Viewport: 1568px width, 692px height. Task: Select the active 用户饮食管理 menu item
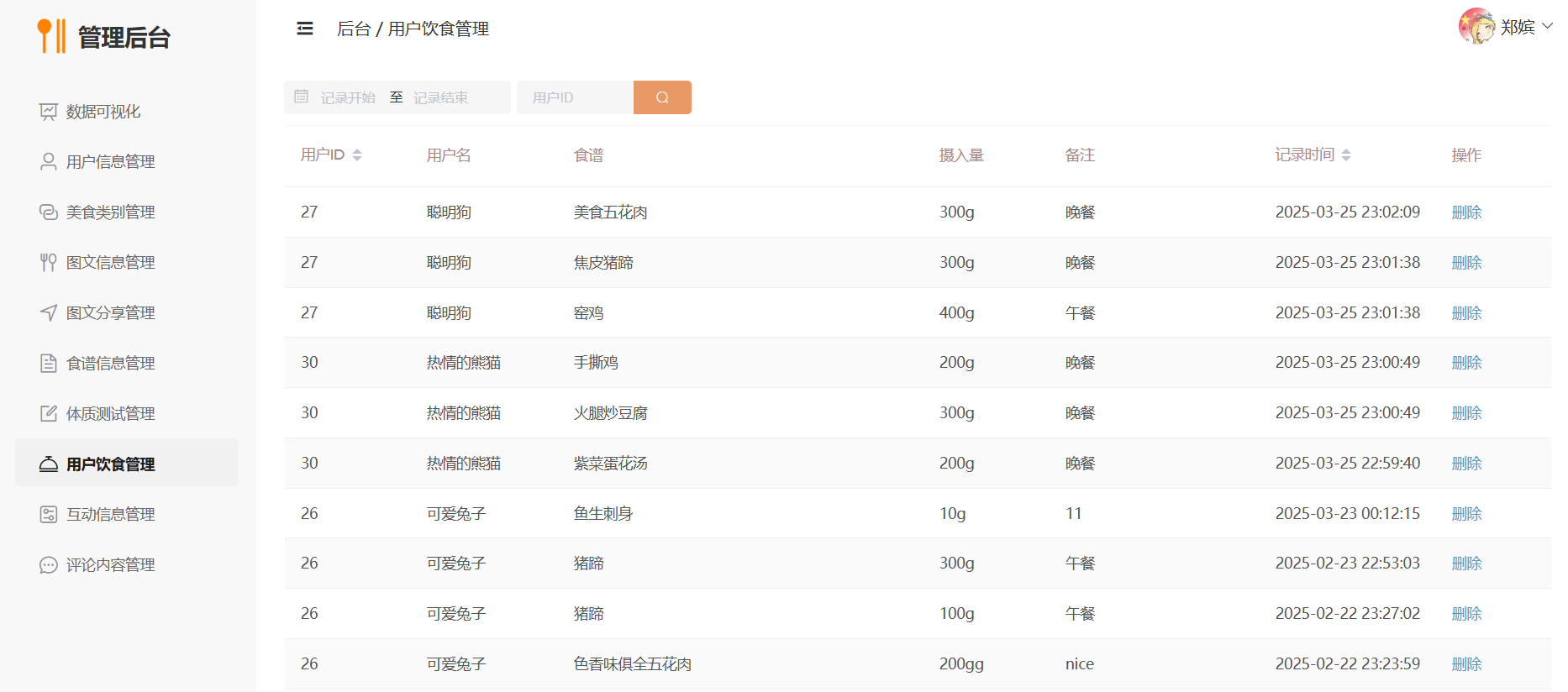[x=127, y=463]
